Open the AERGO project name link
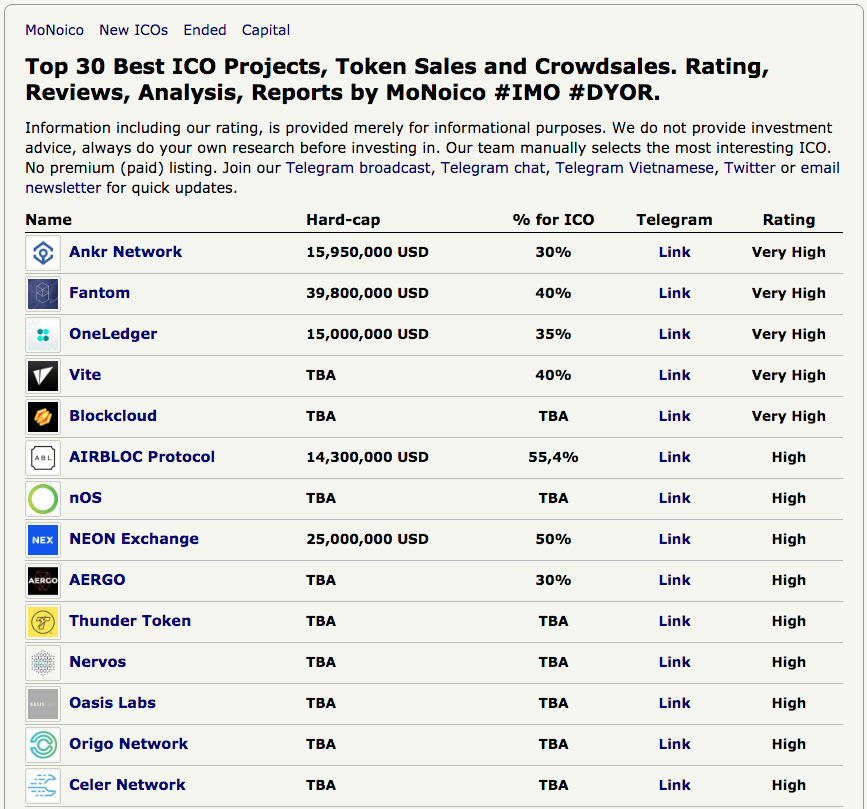This screenshot has height=809, width=867. point(97,580)
